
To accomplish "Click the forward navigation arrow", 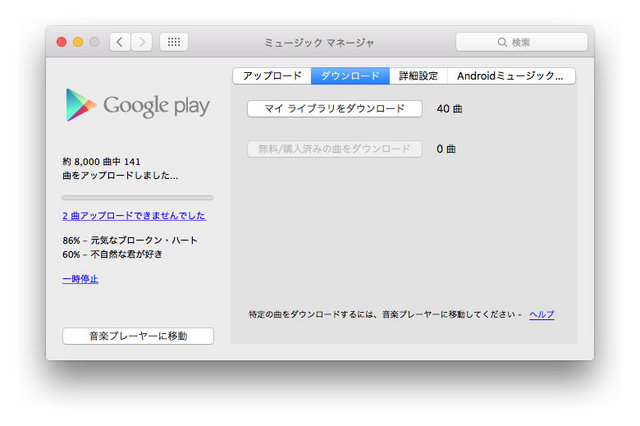I will [142, 42].
